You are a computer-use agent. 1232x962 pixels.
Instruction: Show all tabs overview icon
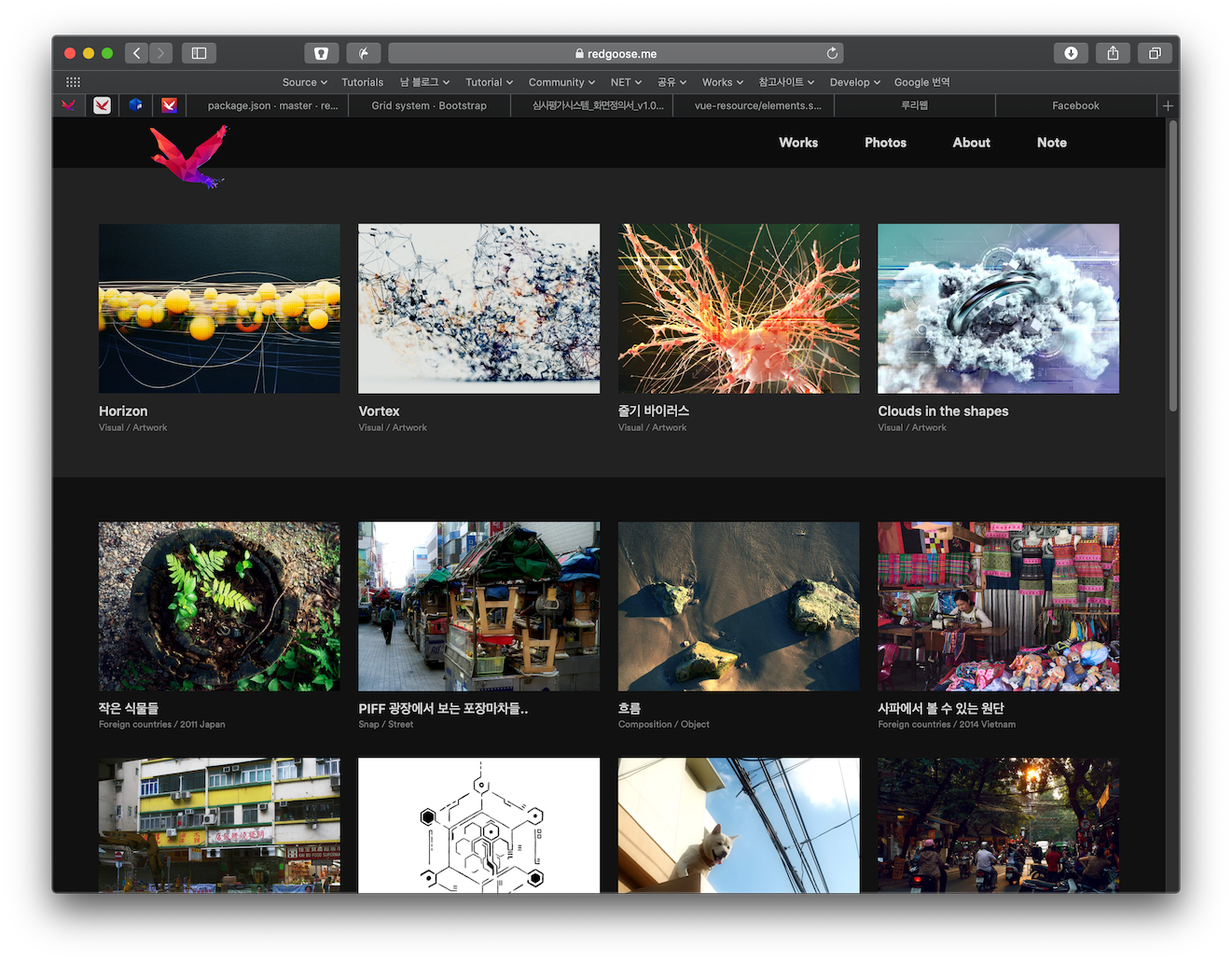click(1155, 53)
